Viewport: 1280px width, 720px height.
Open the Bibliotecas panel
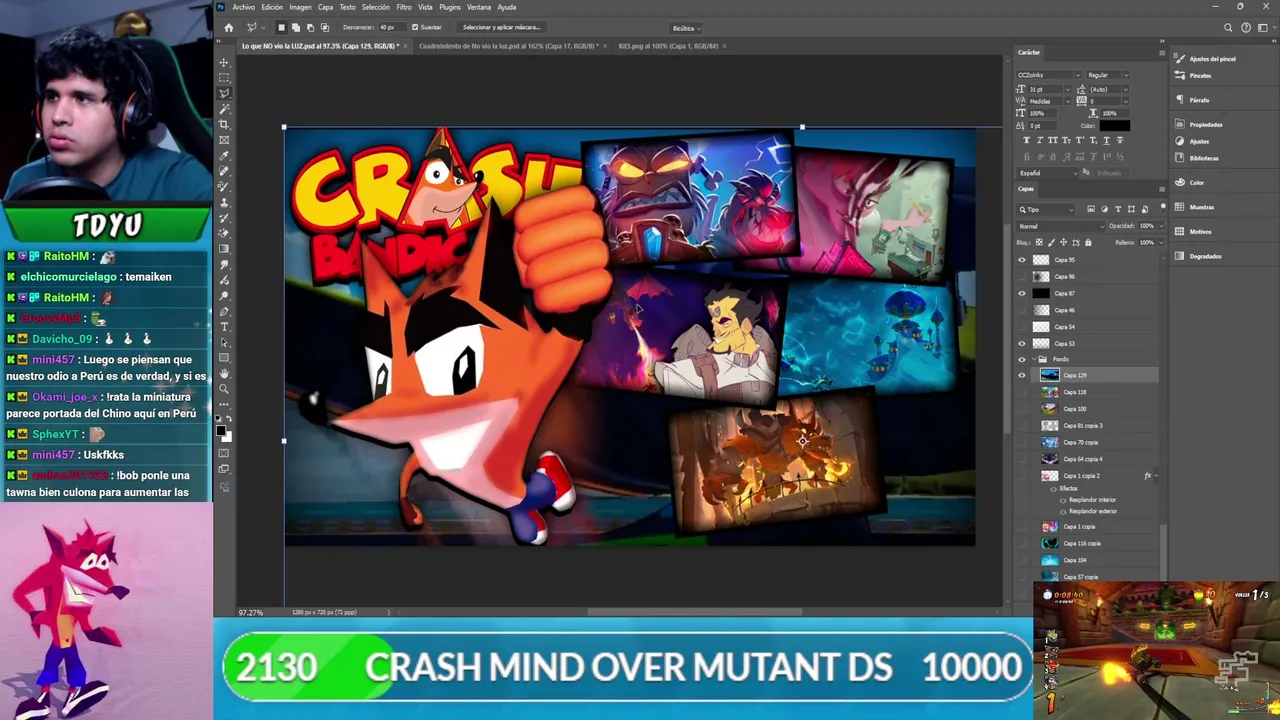tap(1198, 158)
